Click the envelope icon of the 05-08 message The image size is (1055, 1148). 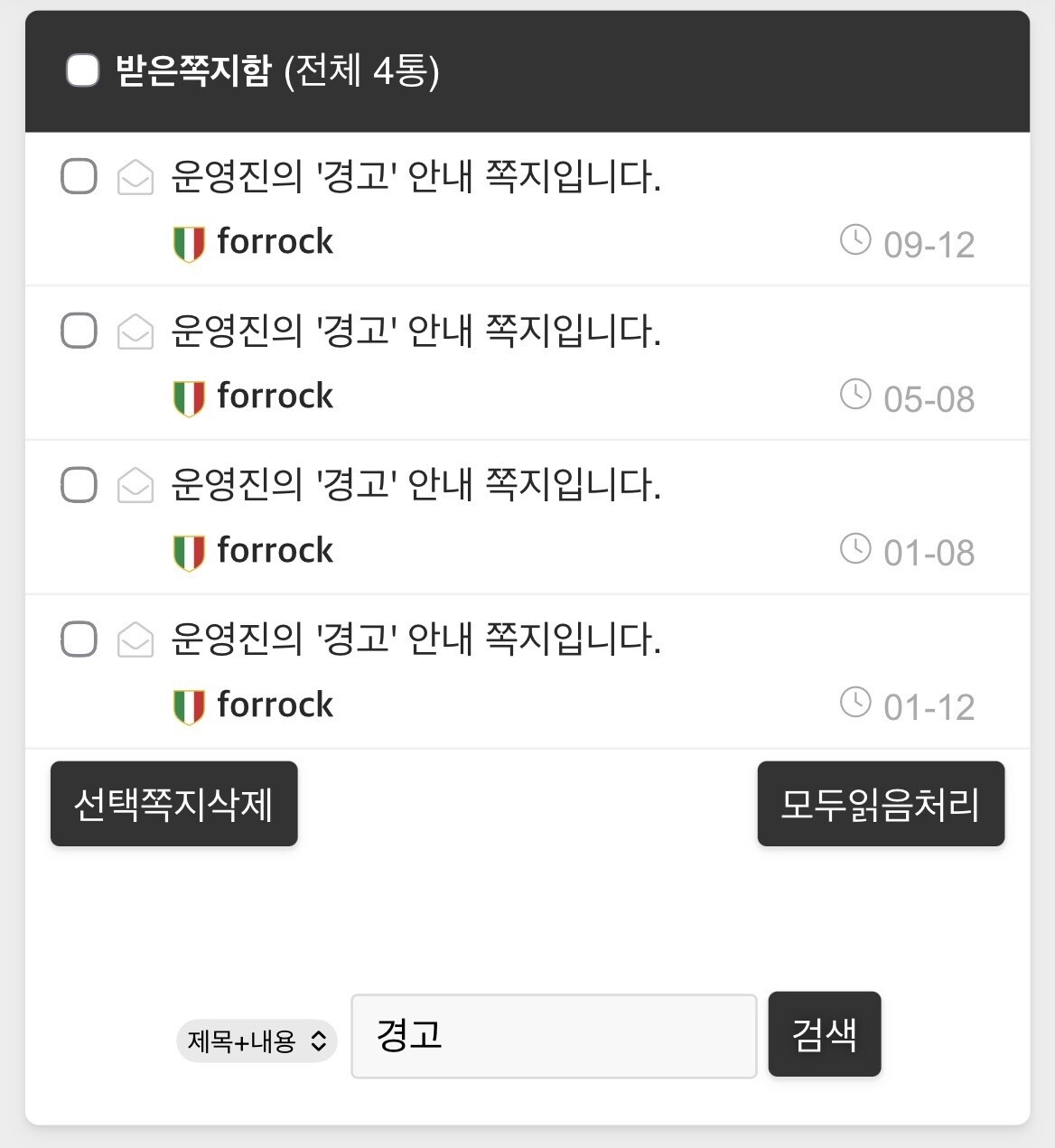(x=135, y=331)
